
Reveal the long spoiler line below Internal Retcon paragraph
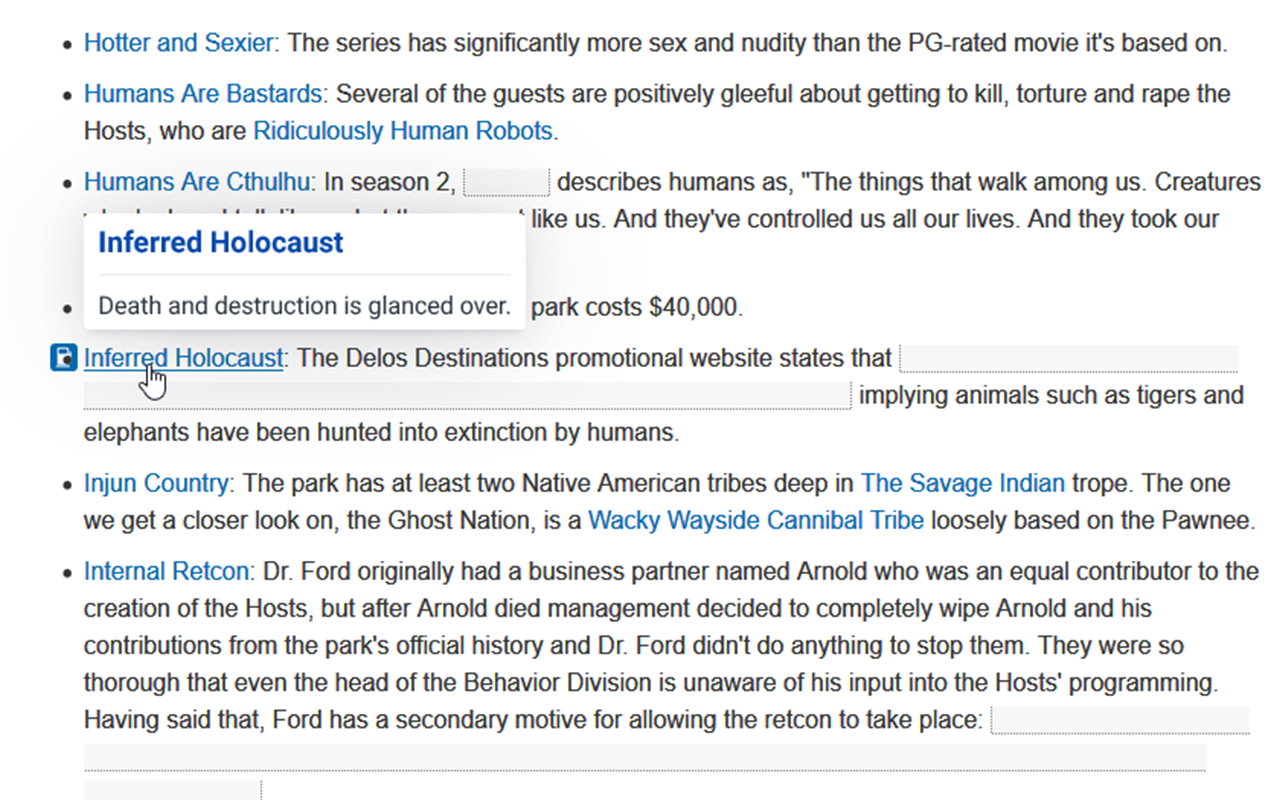tap(645, 757)
